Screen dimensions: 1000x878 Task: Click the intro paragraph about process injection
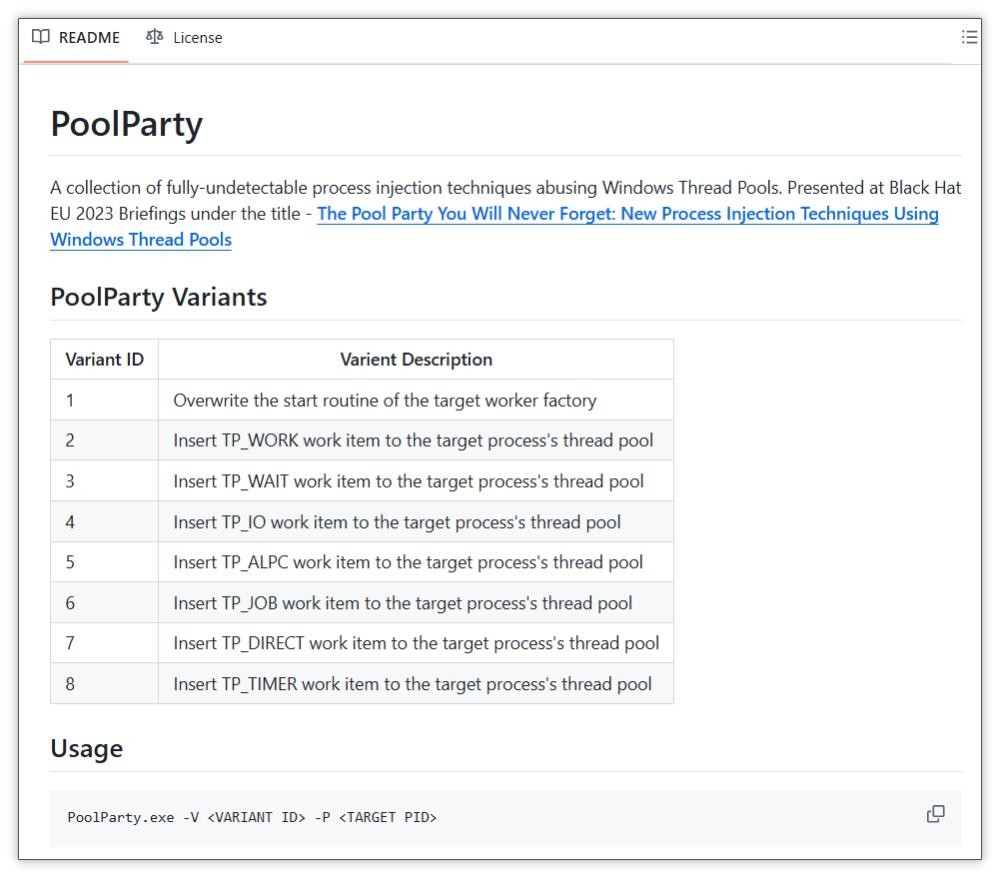[x=505, y=214]
